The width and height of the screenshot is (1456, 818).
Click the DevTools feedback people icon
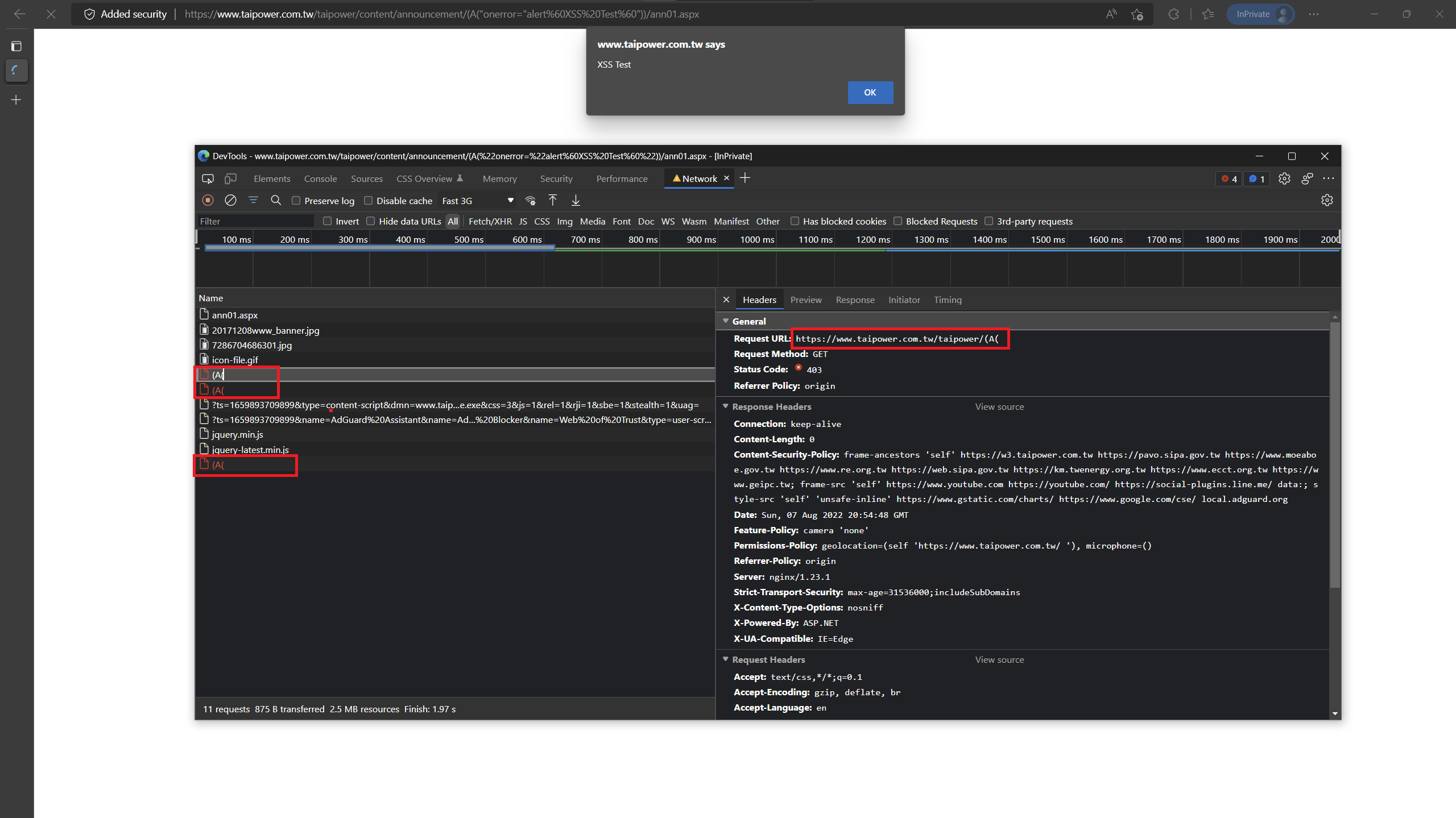pos(1307,179)
